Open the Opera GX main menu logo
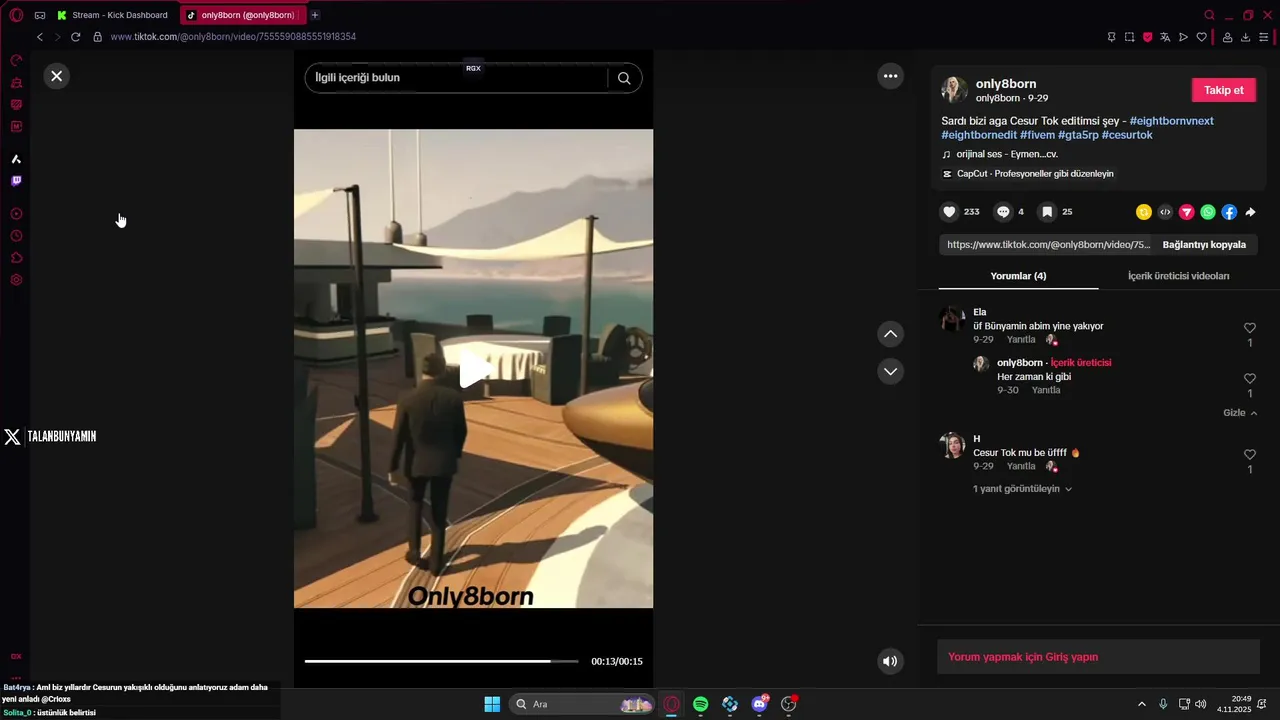 (x=16, y=15)
